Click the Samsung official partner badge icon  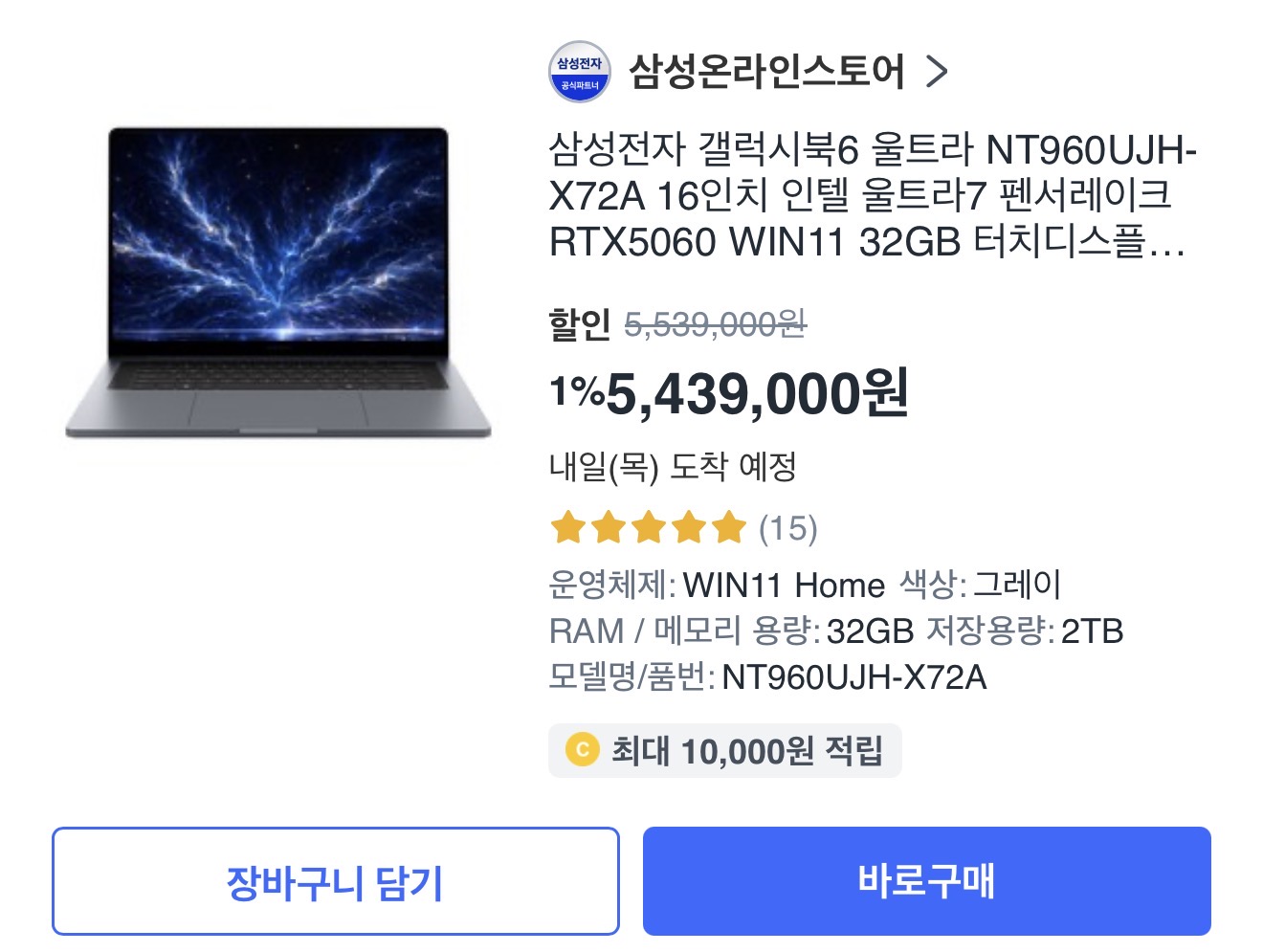click(579, 72)
